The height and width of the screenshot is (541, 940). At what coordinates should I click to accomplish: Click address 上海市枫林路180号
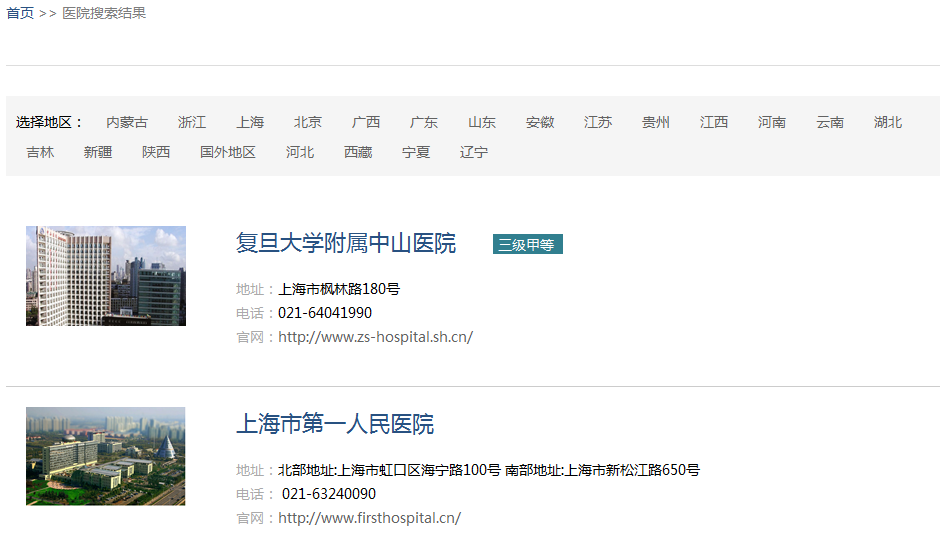[339, 289]
